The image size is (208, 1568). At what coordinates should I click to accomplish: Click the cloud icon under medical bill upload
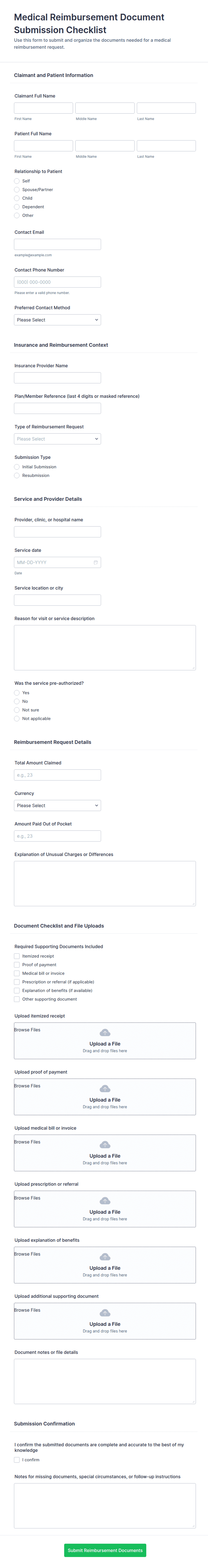tap(105, 1145)
